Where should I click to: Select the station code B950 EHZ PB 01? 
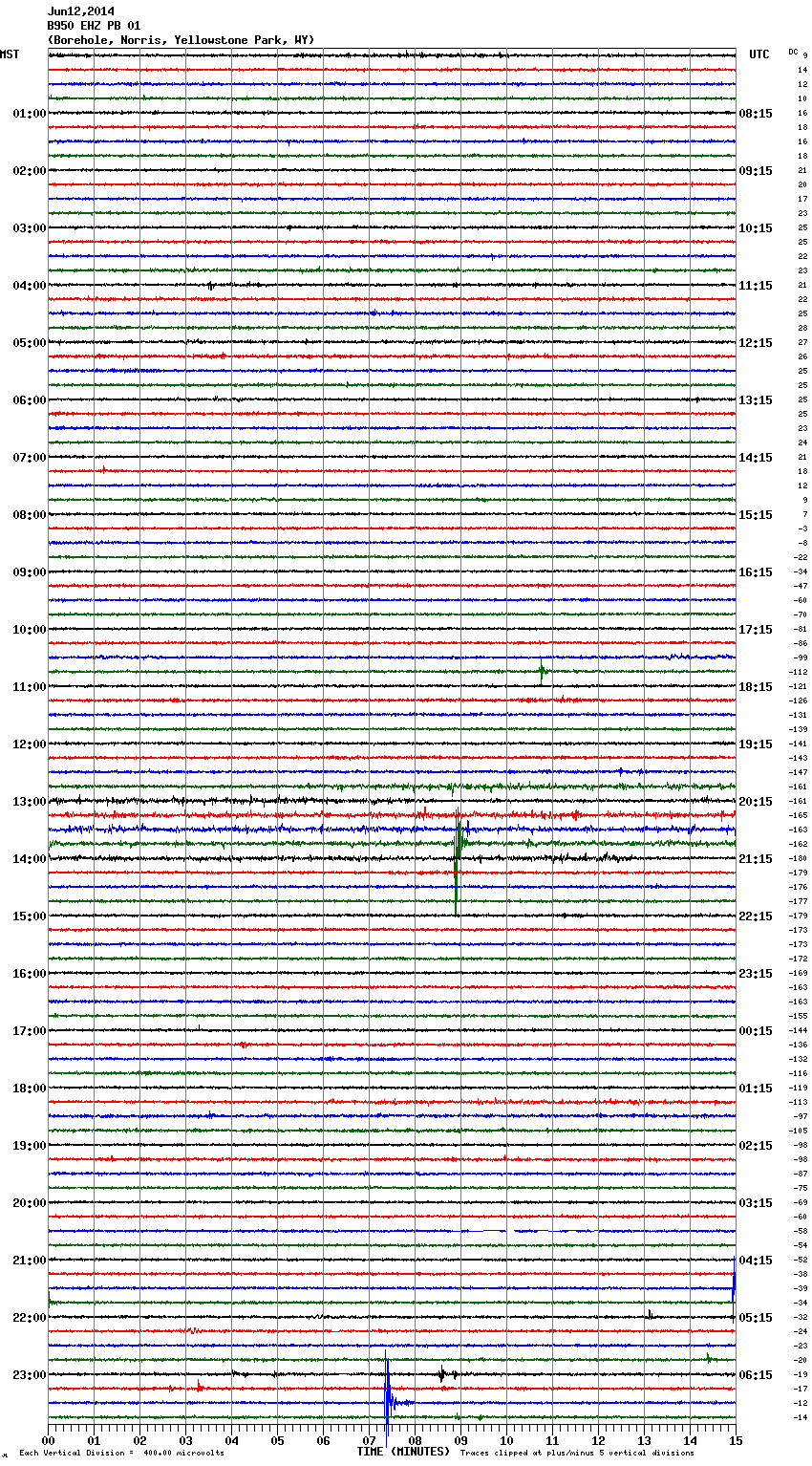(x=95, y=26)
